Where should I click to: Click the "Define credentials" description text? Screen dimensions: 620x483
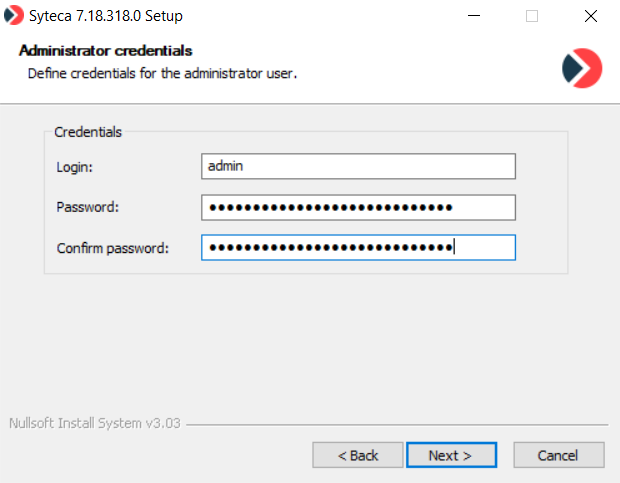162,73
